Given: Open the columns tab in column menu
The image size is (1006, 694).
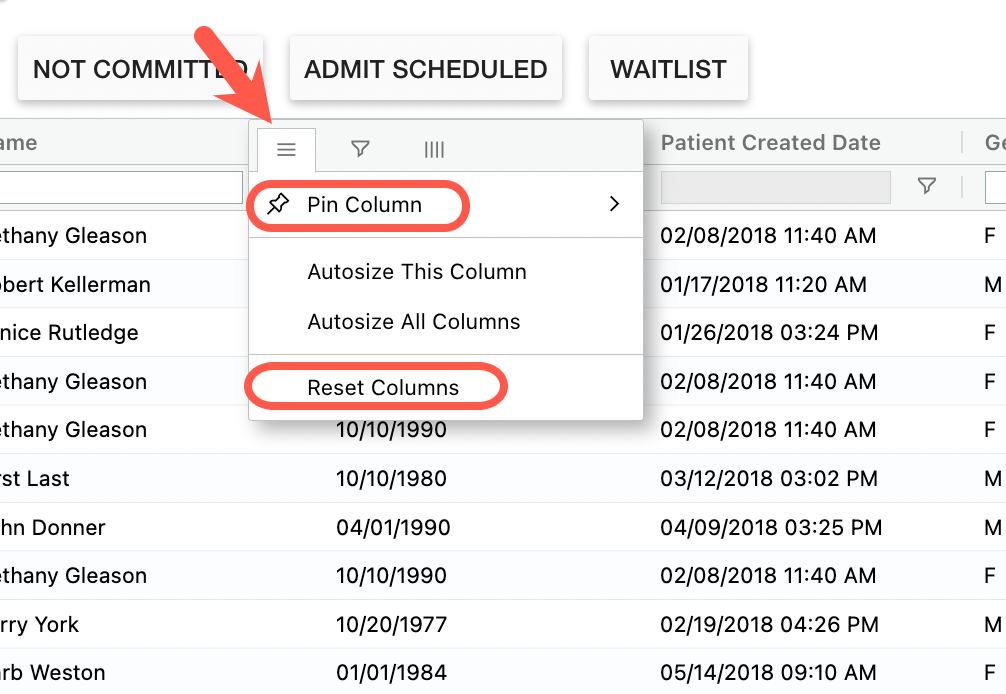Looking at the screenshot, I should tap(434, 150).
